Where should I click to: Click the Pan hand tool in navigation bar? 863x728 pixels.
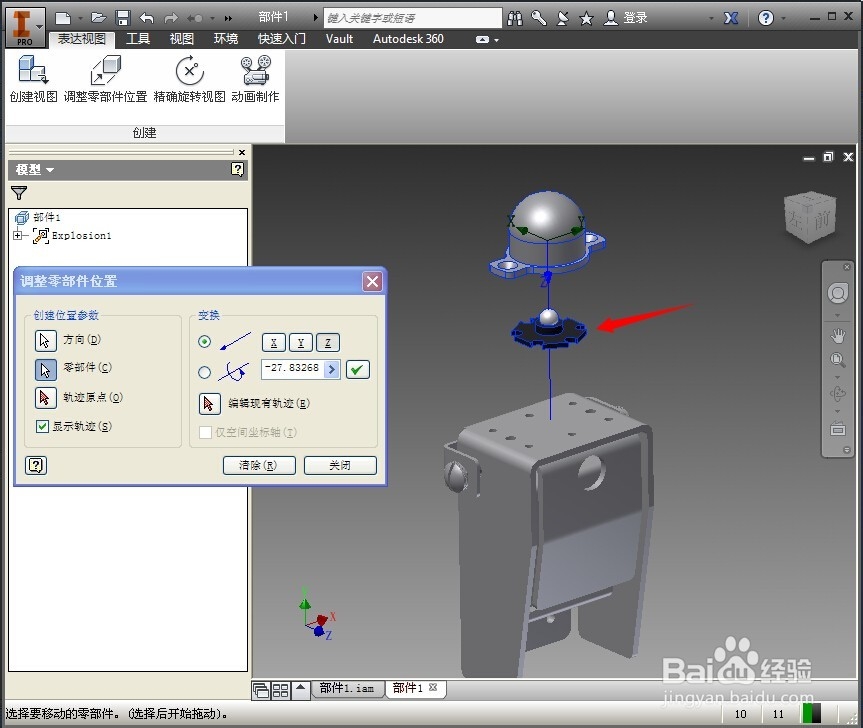(x=838, y=335)
